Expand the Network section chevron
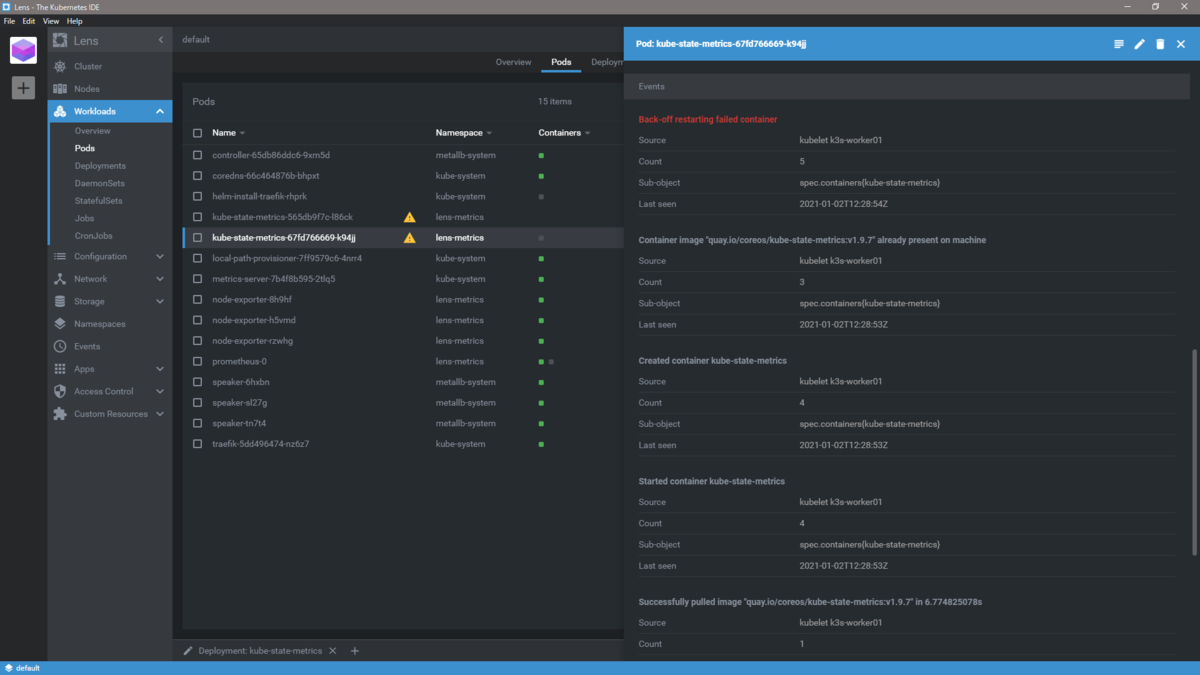 [x=160, y=279]
